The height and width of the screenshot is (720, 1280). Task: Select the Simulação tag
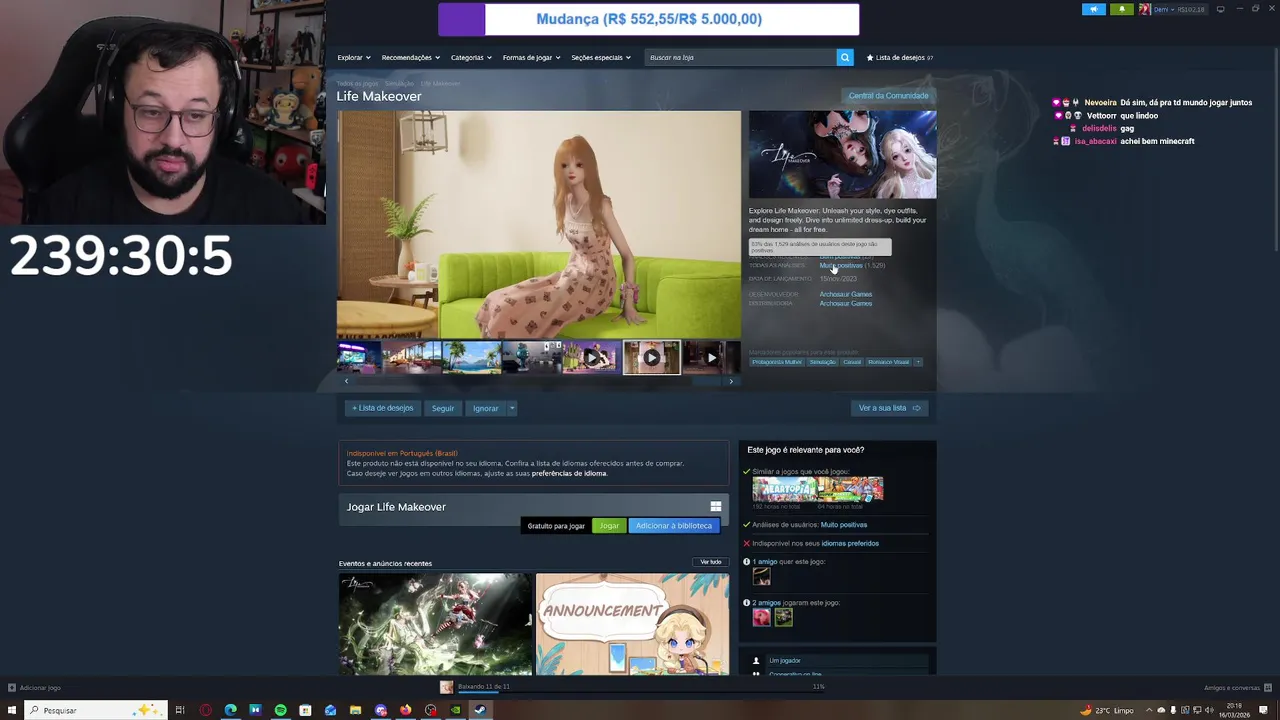pyautogui.click(x=822, y=362)
